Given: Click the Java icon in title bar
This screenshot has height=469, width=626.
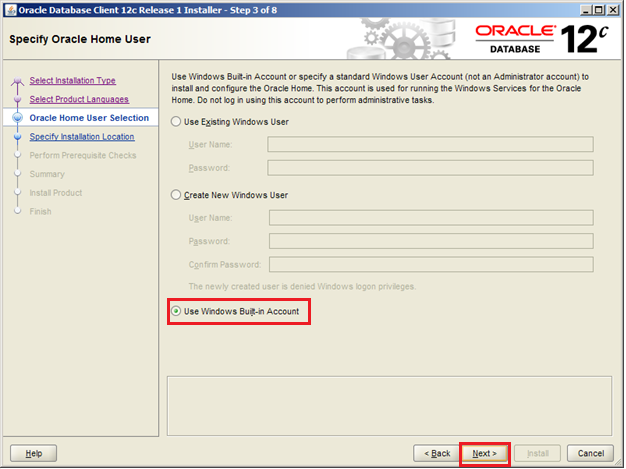Looking at the screenshot, I should pyautogui.click(x=11, y=10).
